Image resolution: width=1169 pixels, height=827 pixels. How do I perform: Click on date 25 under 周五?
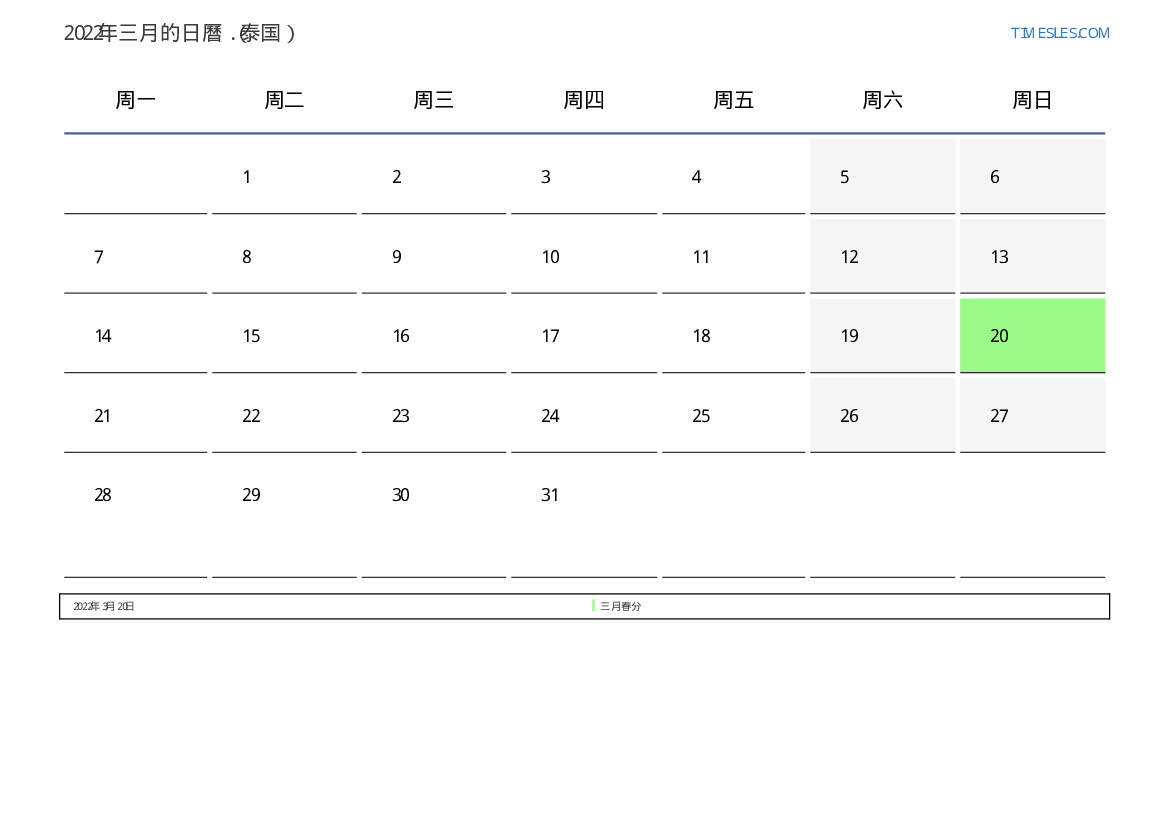(x=733, y=416)
